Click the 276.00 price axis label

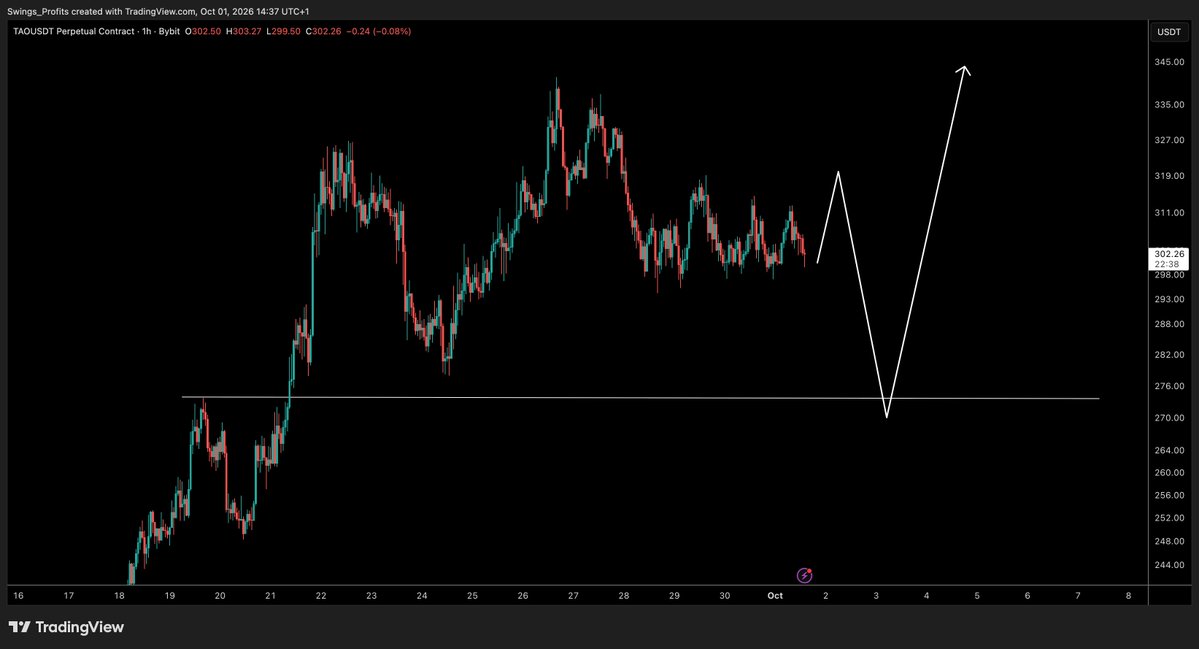(x=1169, y=387)
